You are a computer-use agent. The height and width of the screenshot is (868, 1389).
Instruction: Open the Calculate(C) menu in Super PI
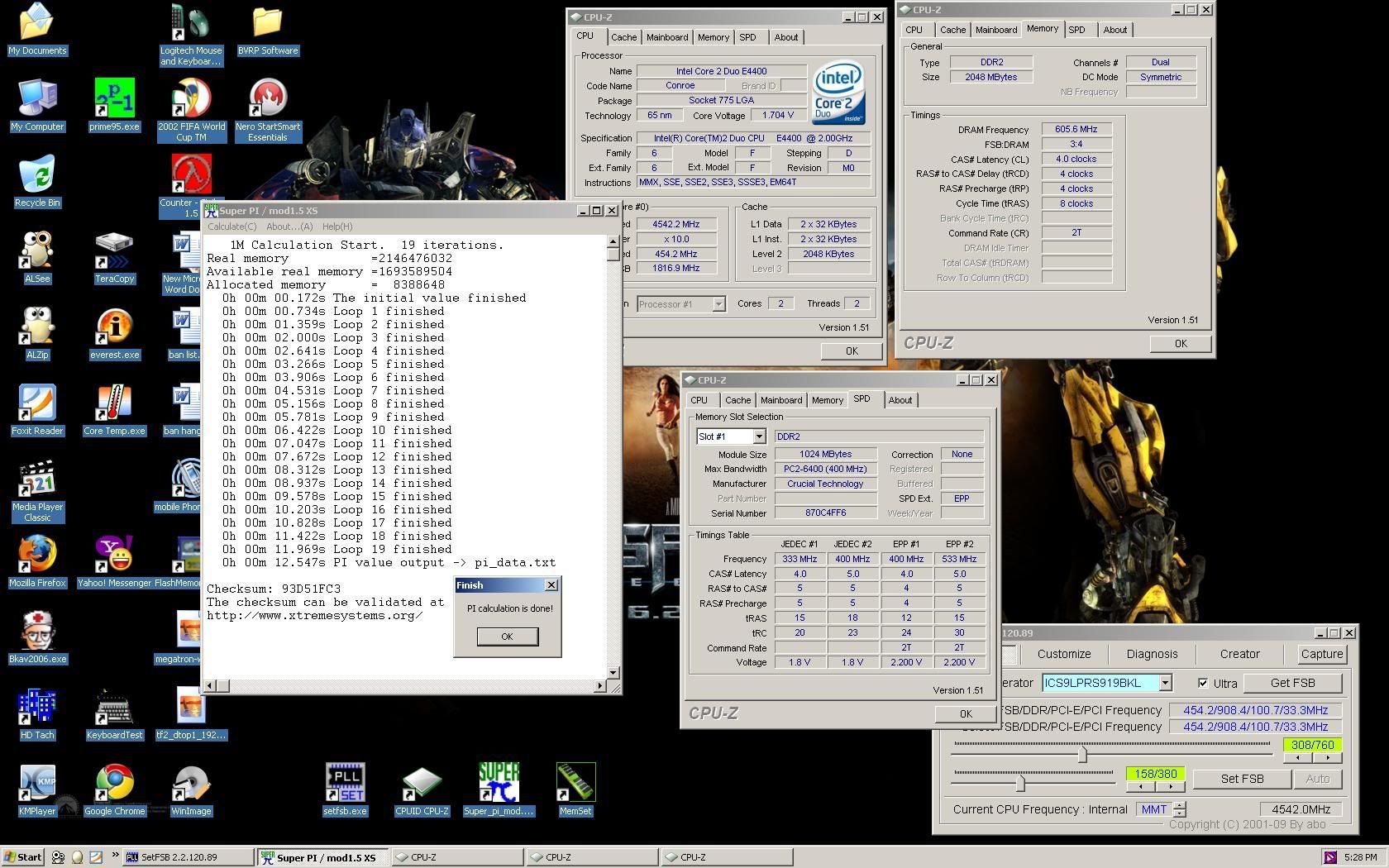coord(231,227)
